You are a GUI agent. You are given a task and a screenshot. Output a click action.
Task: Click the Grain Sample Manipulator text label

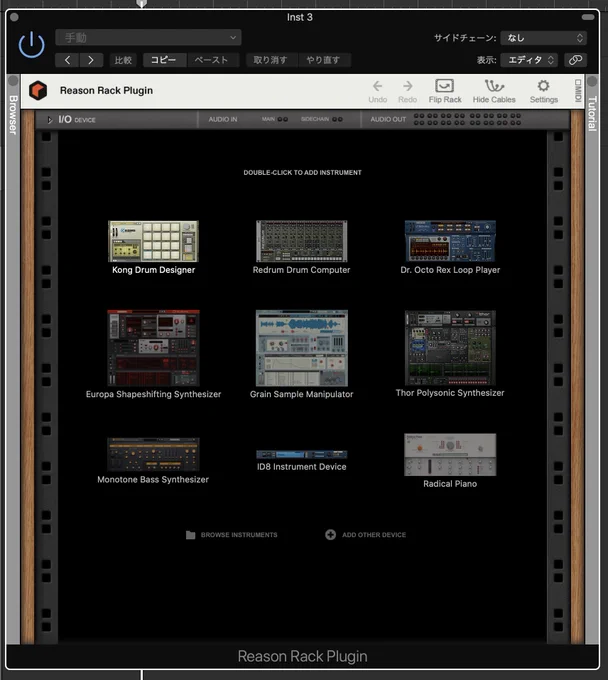(301, 394)
